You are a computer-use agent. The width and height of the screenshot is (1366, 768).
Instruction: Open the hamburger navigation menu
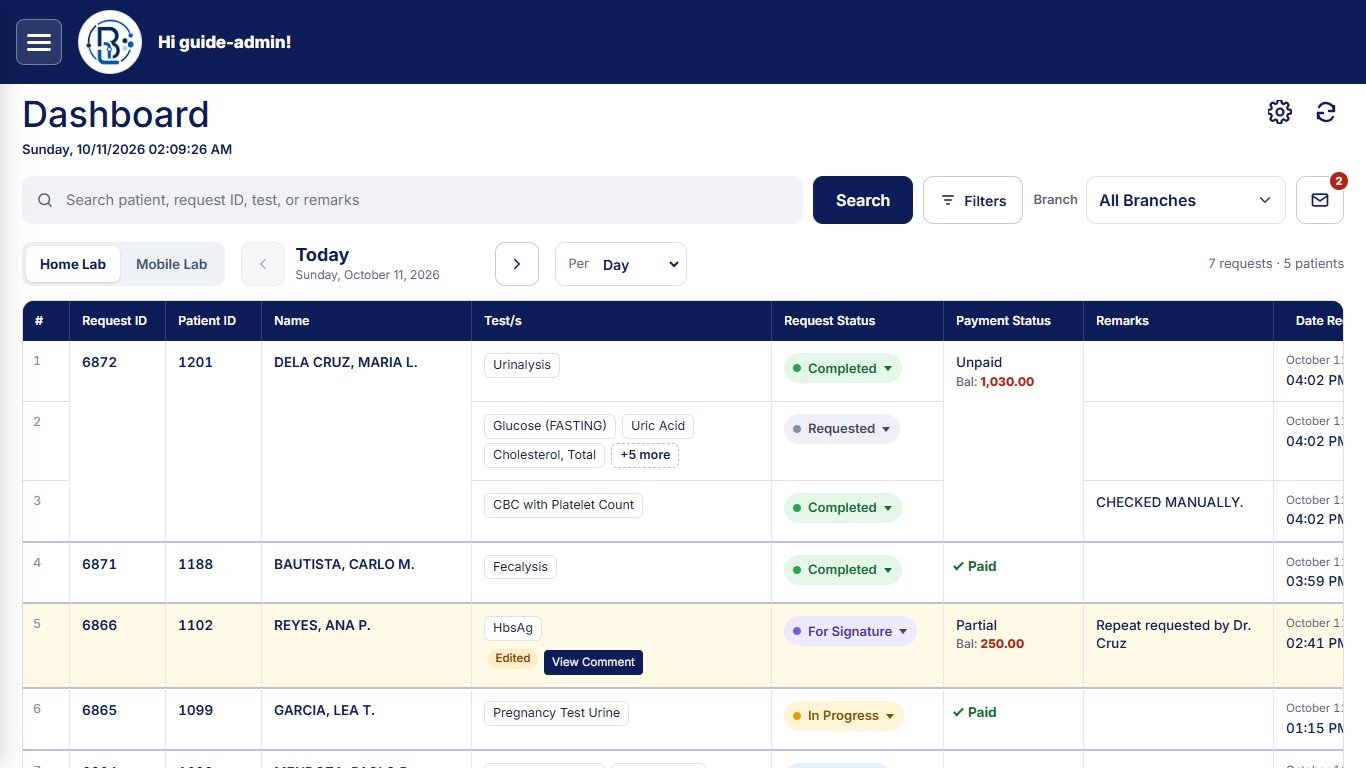39,42
